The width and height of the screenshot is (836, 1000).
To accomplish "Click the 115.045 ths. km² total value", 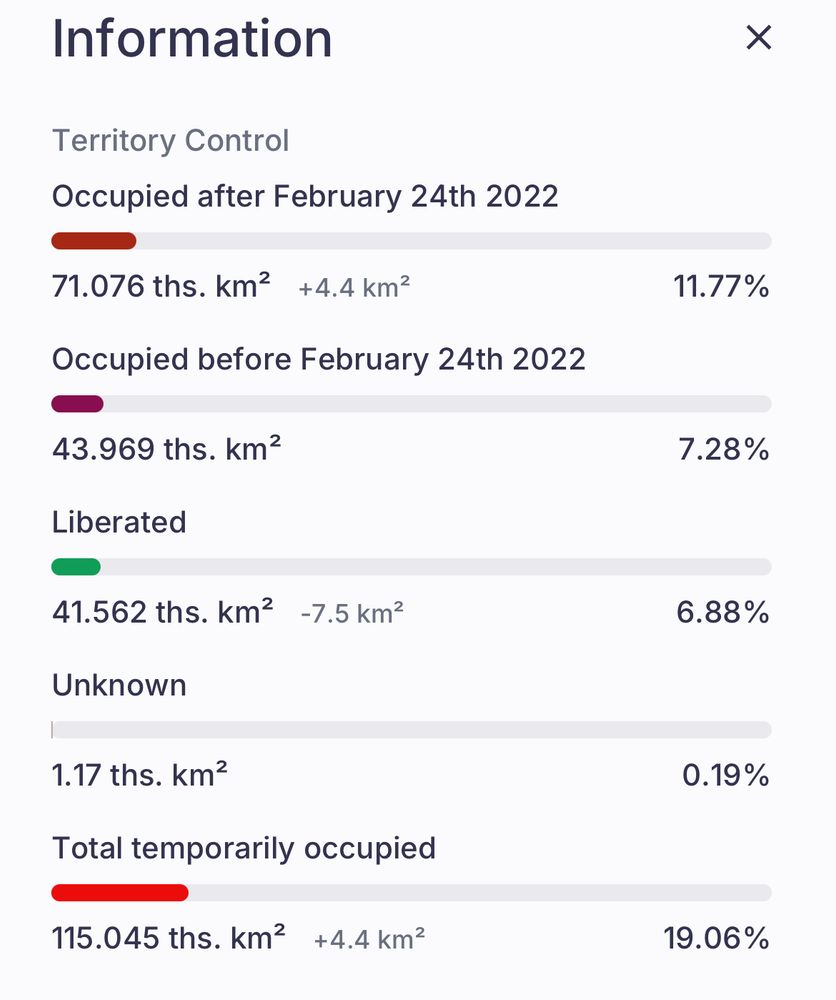I will tap(168, 939).
